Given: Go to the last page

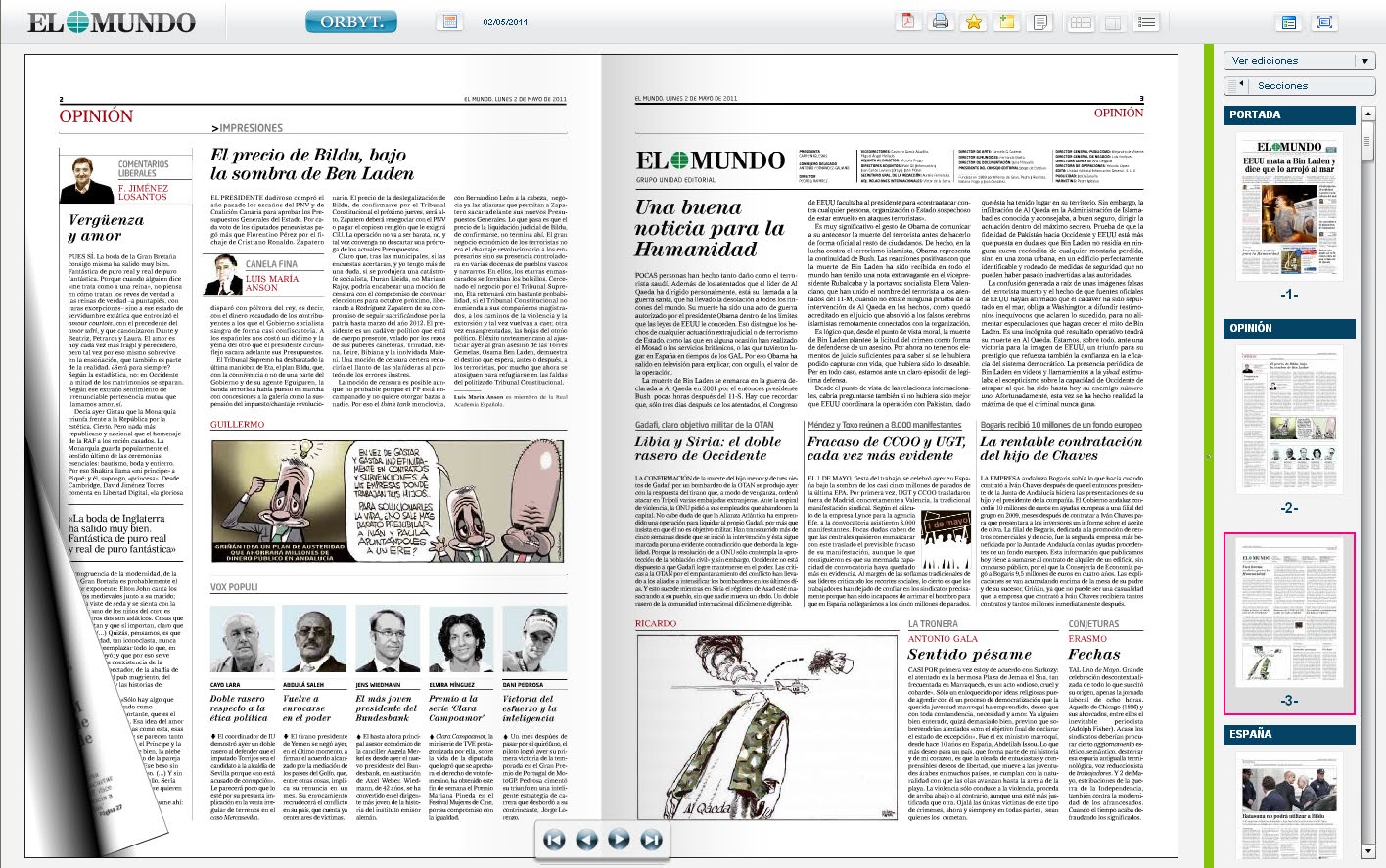Looking at the screenshot, I should tap(651, 839).
